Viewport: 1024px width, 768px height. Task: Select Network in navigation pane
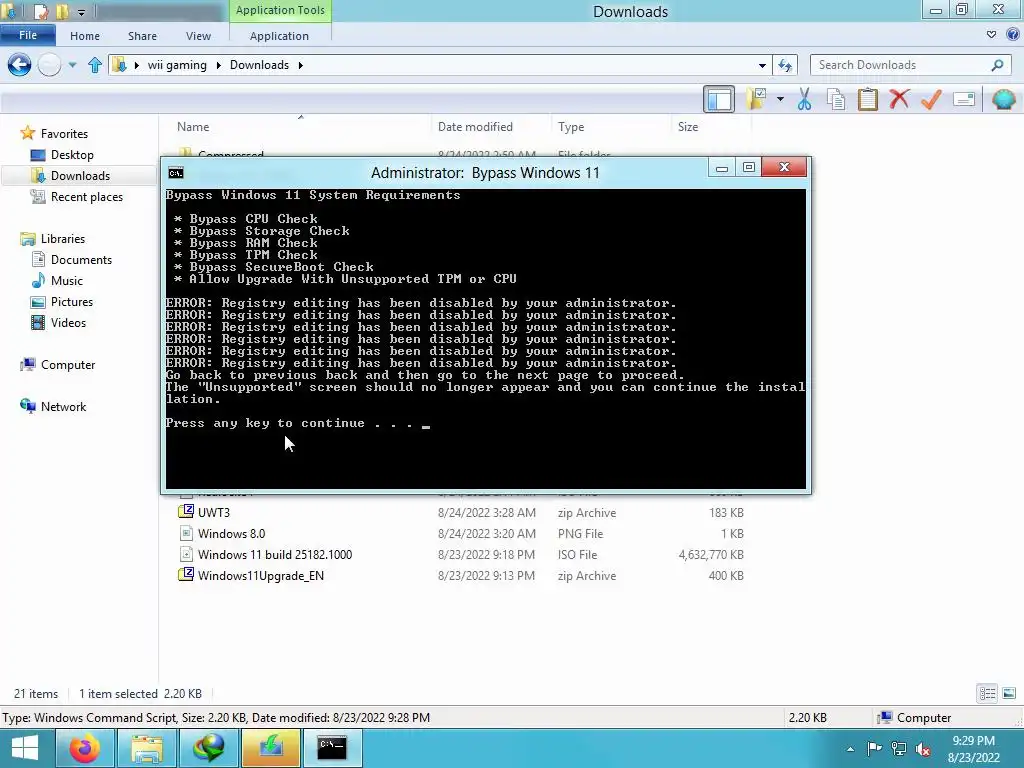63,406
